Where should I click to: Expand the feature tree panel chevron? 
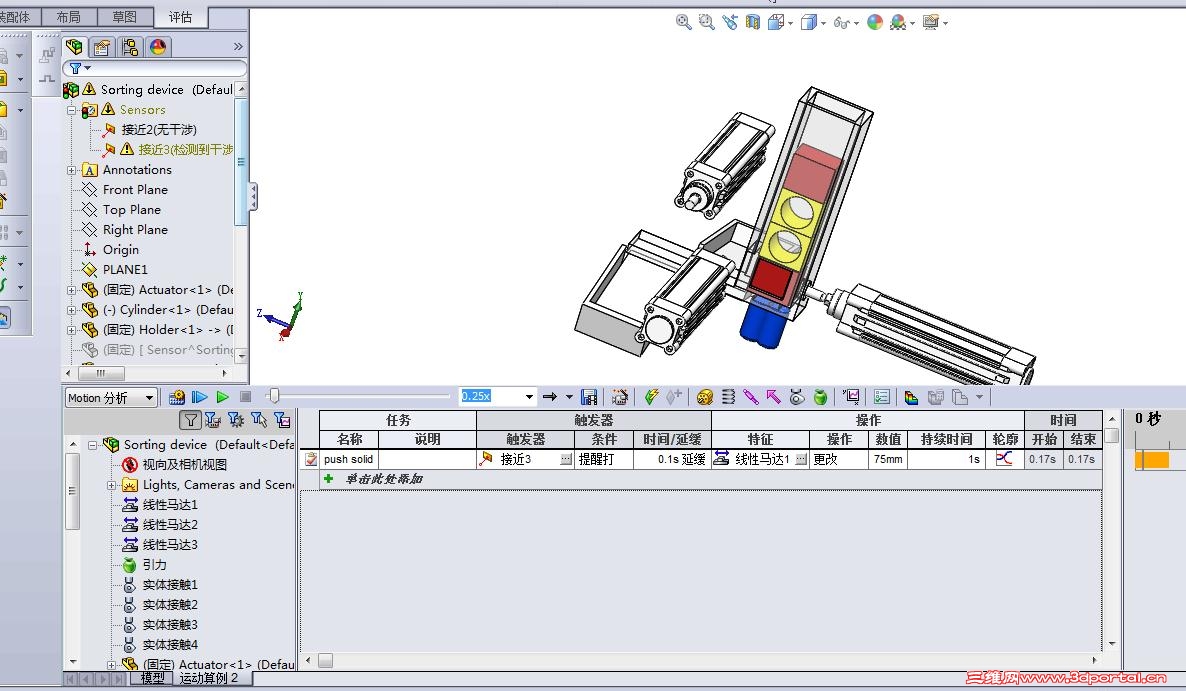point(238,47)
